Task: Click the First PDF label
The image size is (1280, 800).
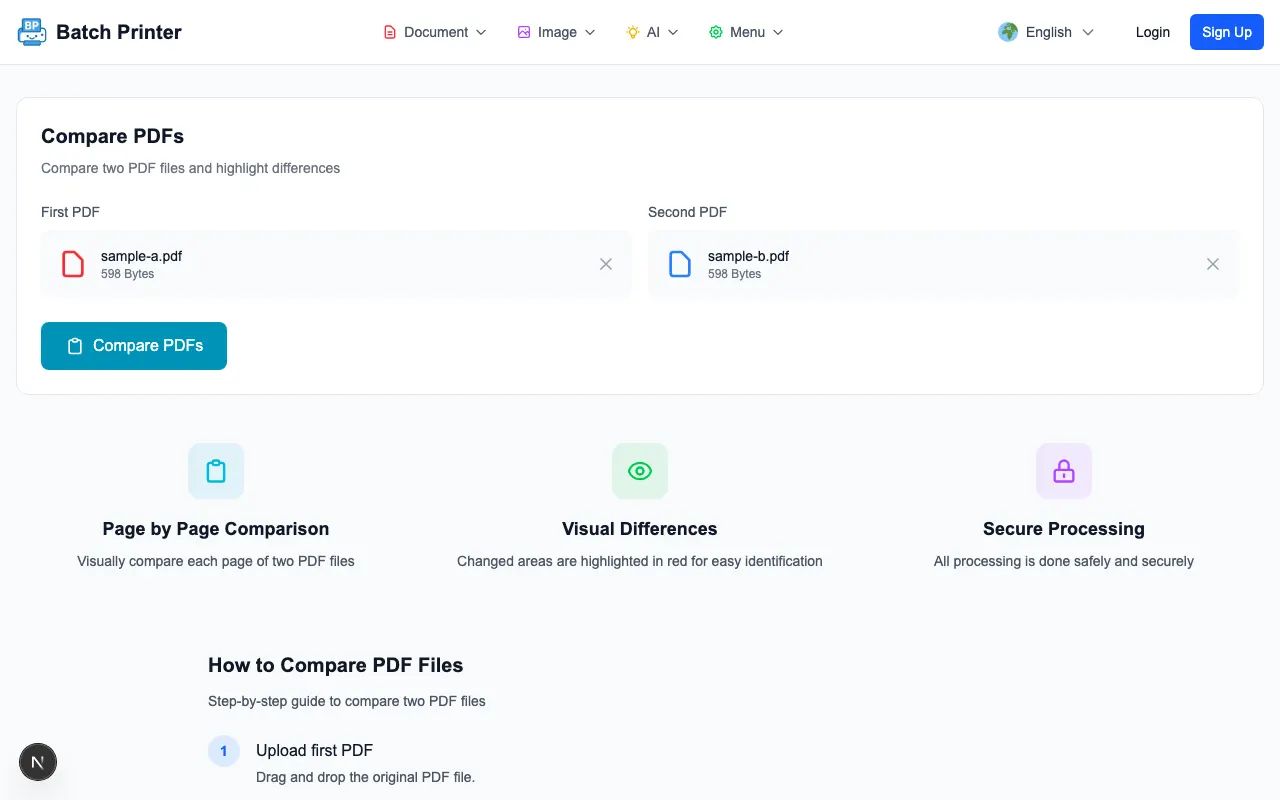Action: [x=70, y=212]
